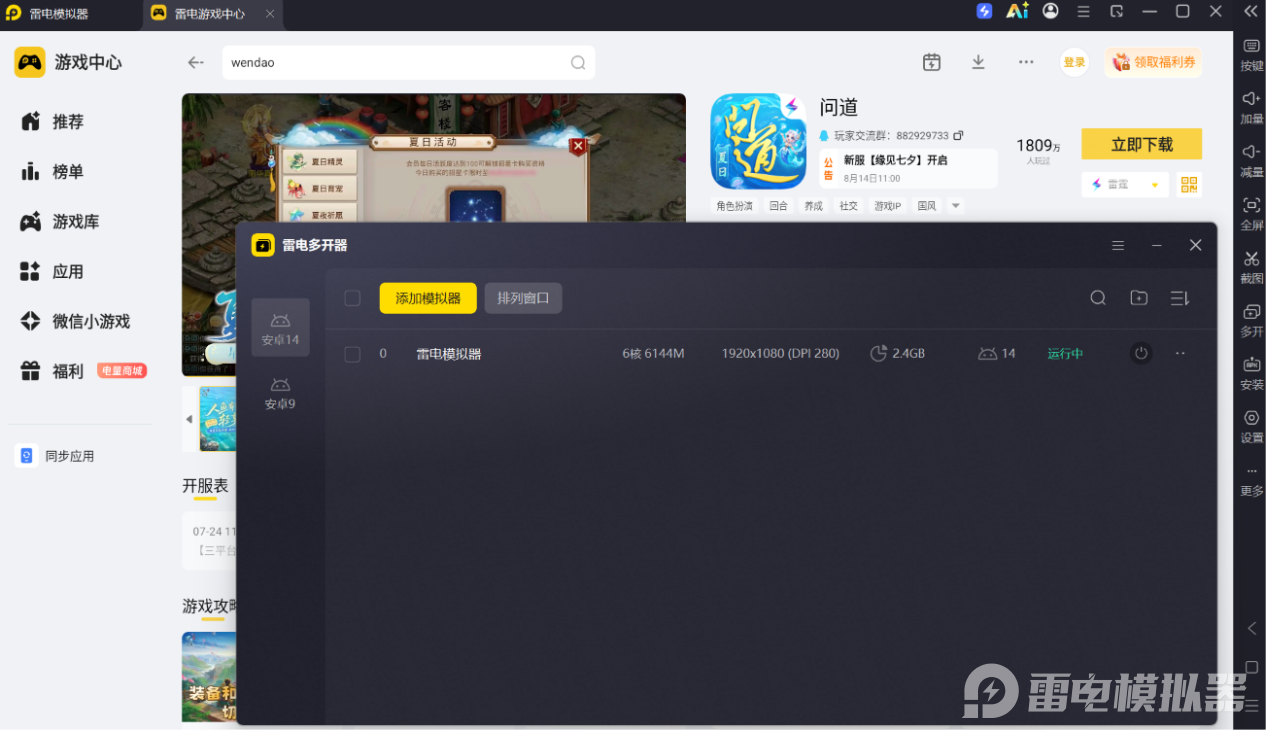Click 立即下载 download button
1266x730 pixels.
pos(1141,144)
